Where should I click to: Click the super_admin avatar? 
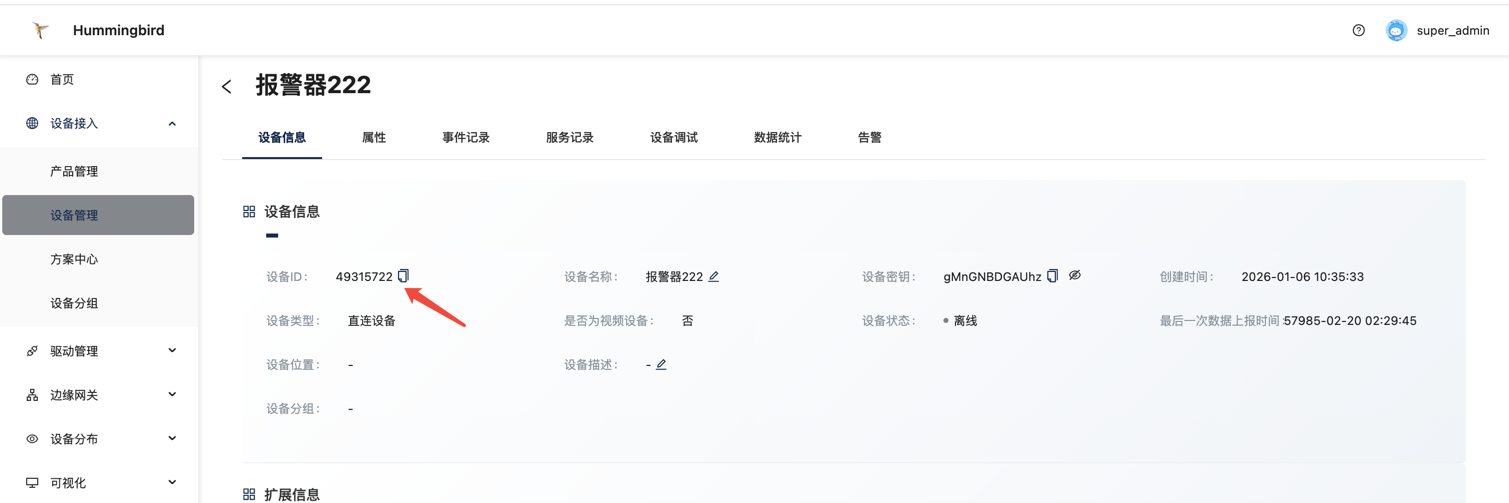[x=1396, y=30]
